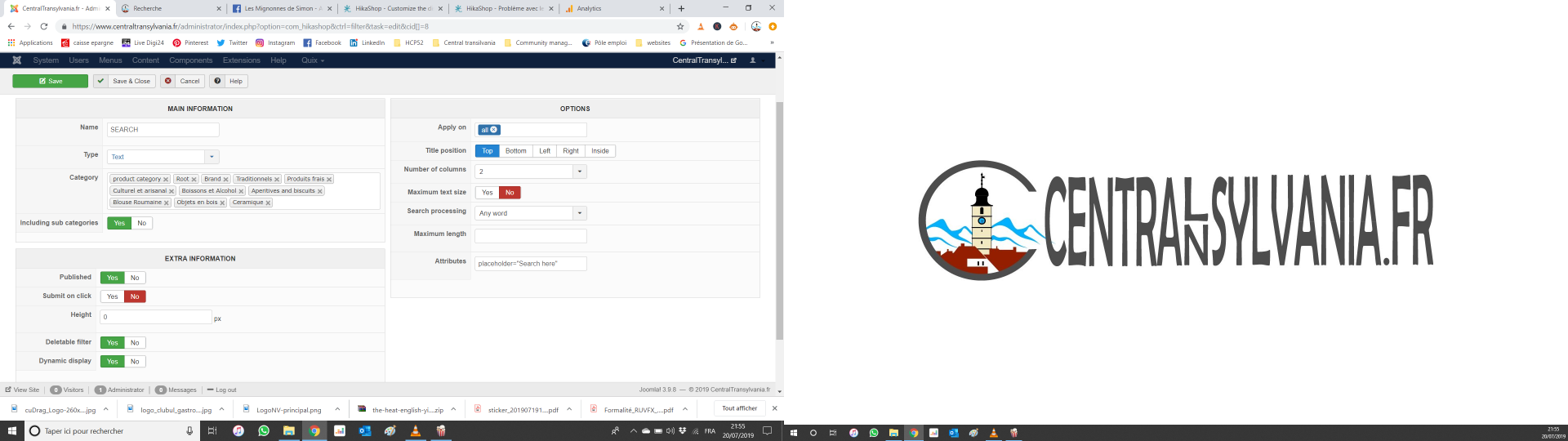Screen dimensions: 1568x441
Task: Open the Extensions menu
Action: click(x=242, y=60)
